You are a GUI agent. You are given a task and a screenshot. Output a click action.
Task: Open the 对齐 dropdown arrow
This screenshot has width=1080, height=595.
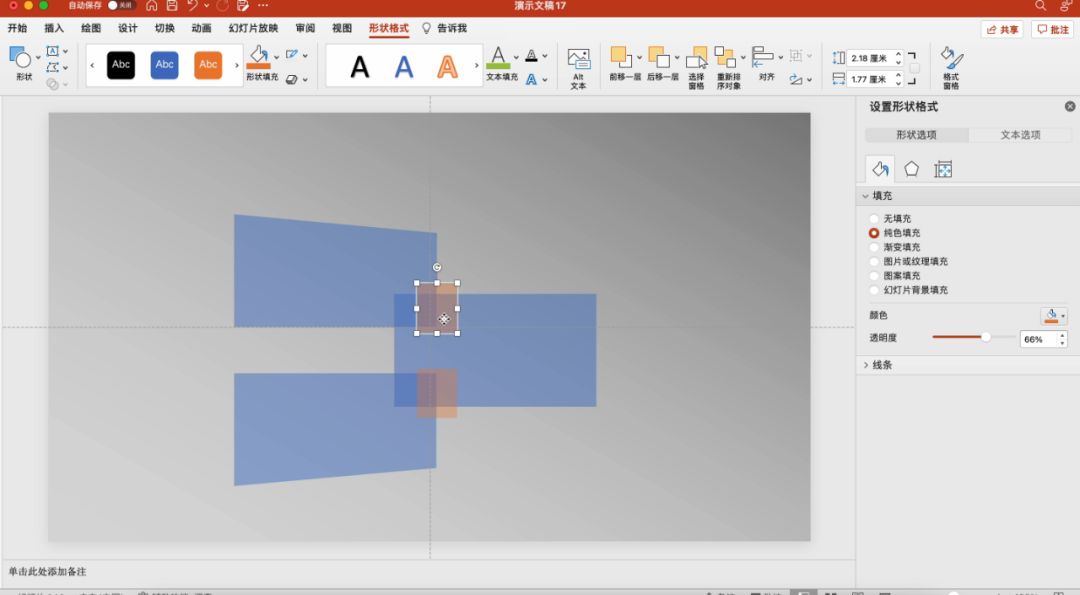tap(780, 57)
